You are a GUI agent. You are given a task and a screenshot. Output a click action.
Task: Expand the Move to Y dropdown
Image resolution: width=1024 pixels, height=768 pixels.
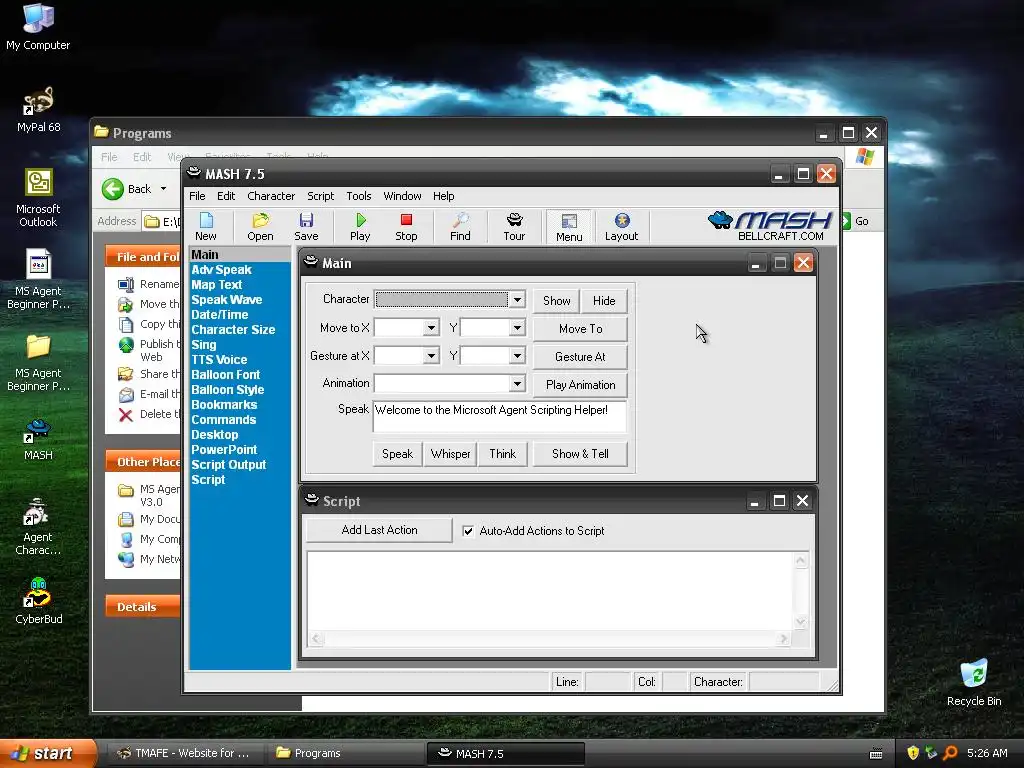point(517,328)
